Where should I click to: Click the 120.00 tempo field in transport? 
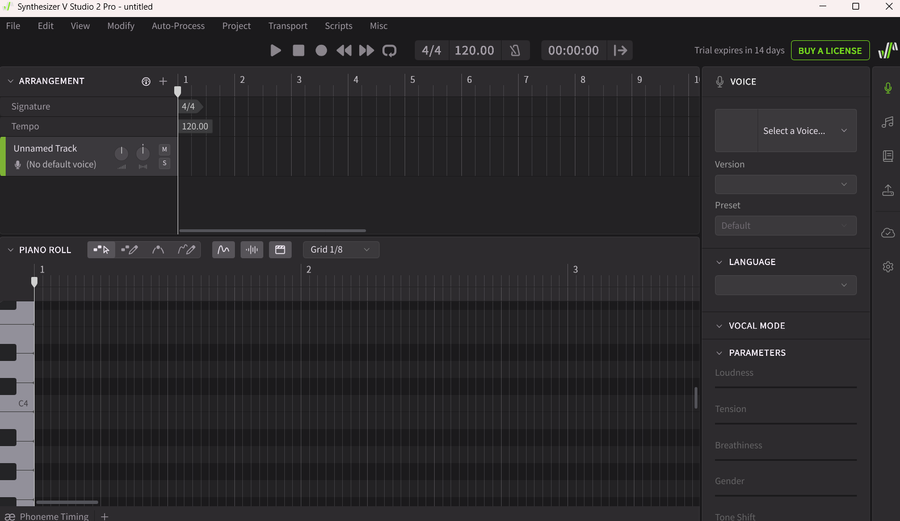[474, 50]
